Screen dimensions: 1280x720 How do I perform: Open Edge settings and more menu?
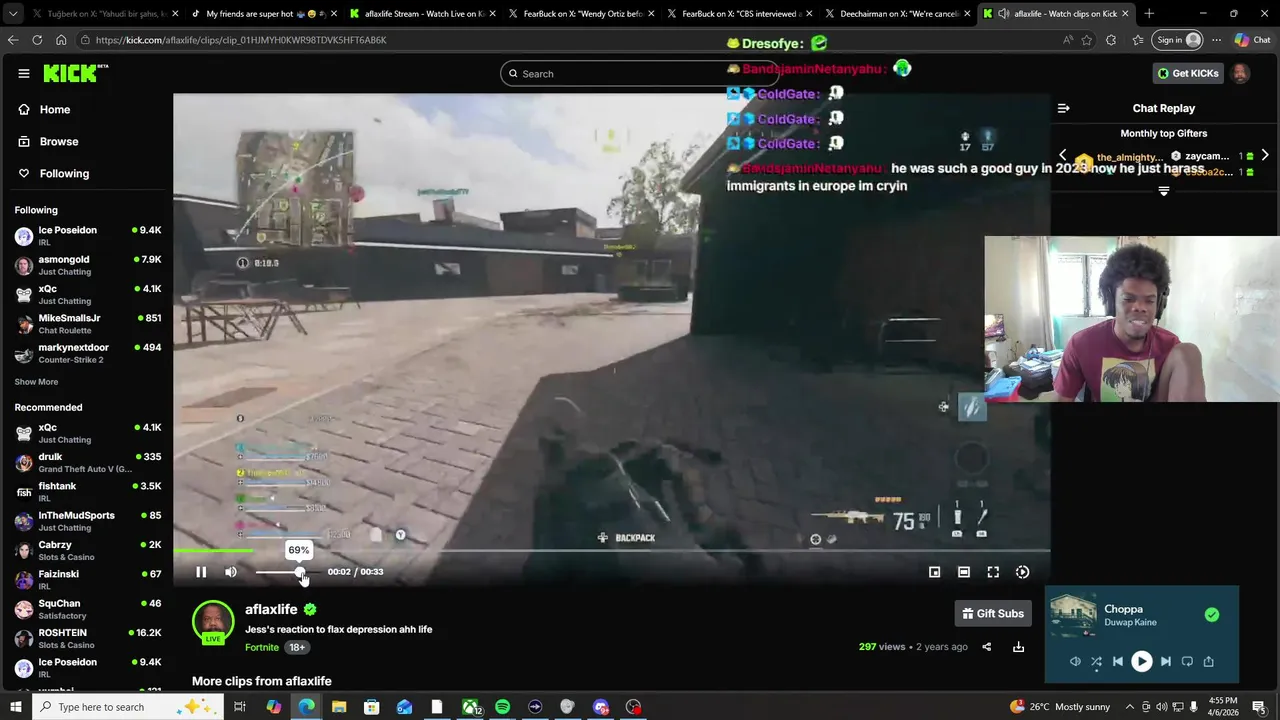(1217, 40)
